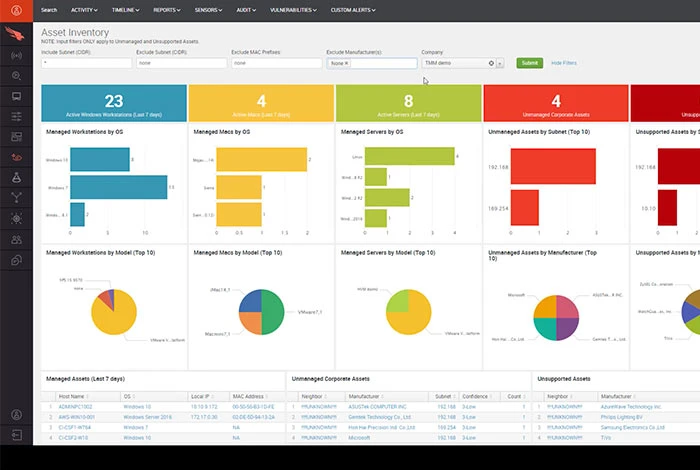700x470 pixels.
Task: Expand the Sensors menu in the top bar
Action: point(208,10)
